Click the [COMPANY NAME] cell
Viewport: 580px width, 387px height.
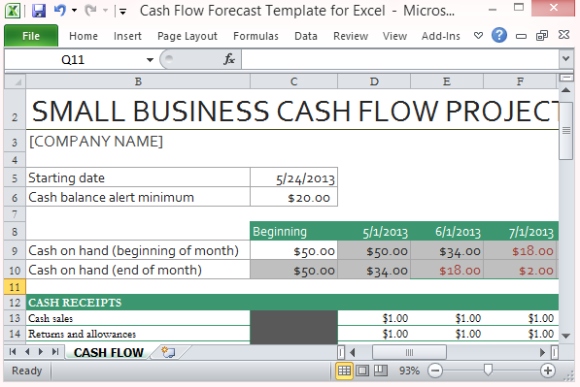pyautogui.click(x=138, y=141)
